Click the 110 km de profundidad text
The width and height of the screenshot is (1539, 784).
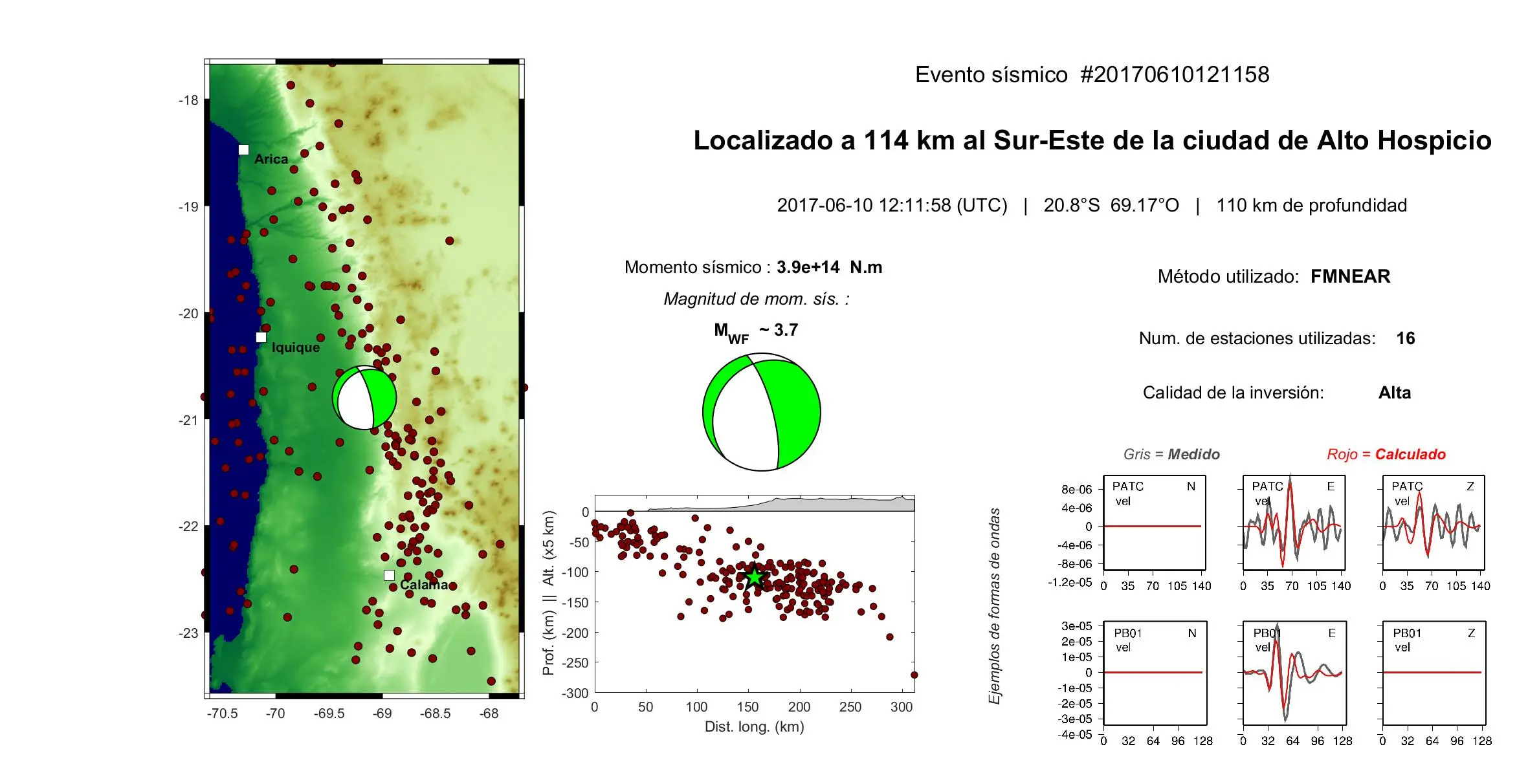pos(1312,205)
